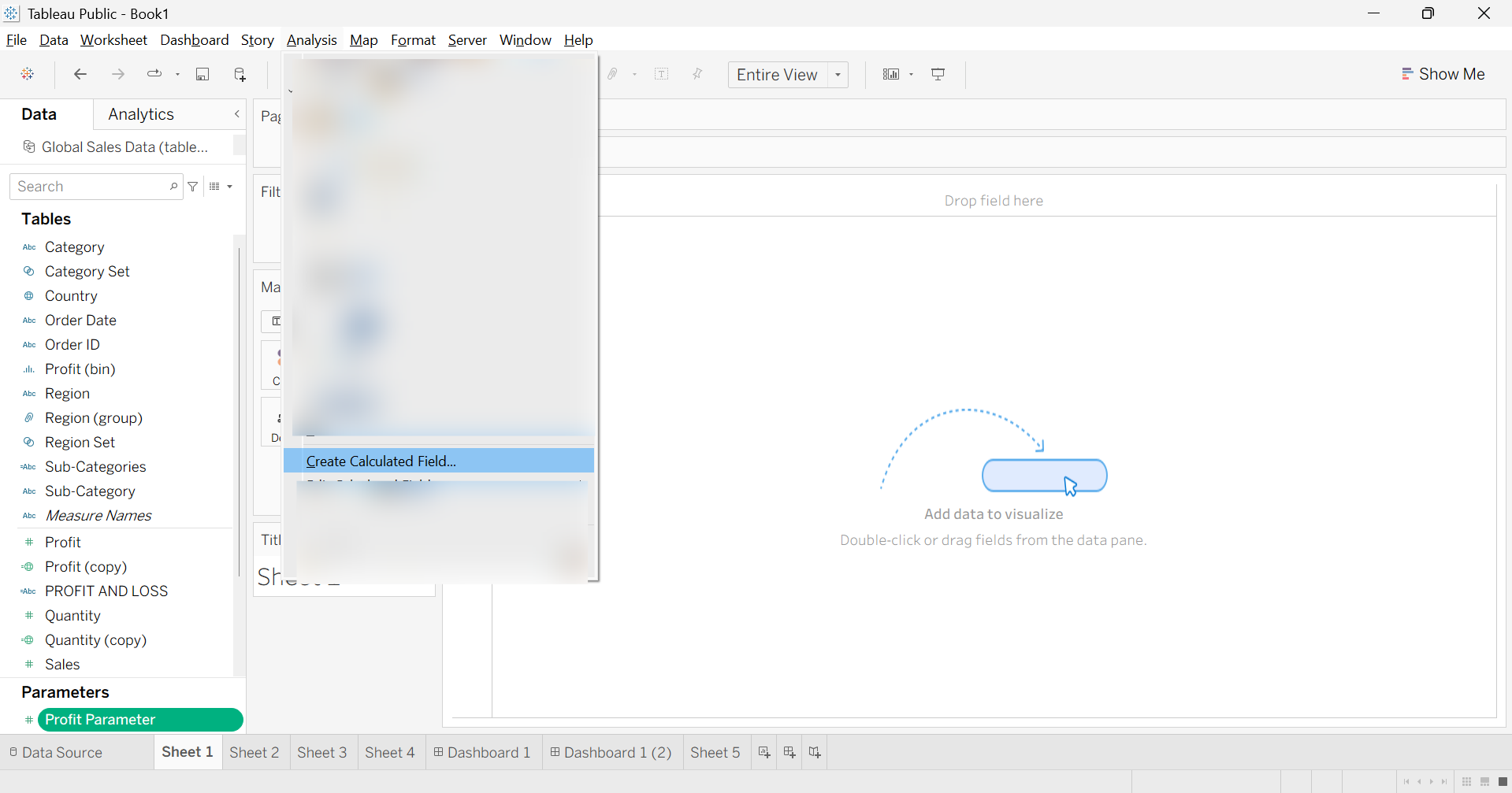Click the Show Me button
Image resolution: width=1512 pixels, height=793 pixels.
(x=1443, y=74)
